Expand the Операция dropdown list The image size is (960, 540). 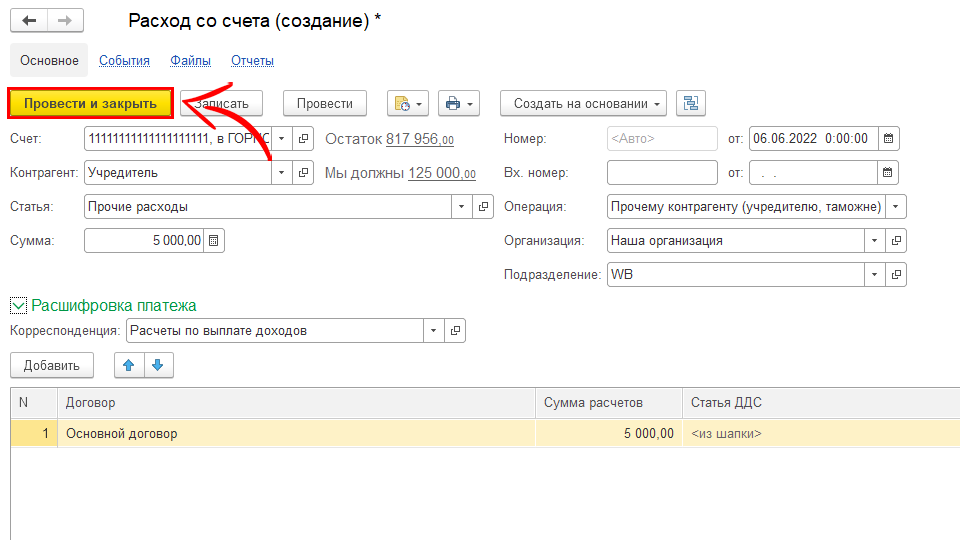(896, 207)
